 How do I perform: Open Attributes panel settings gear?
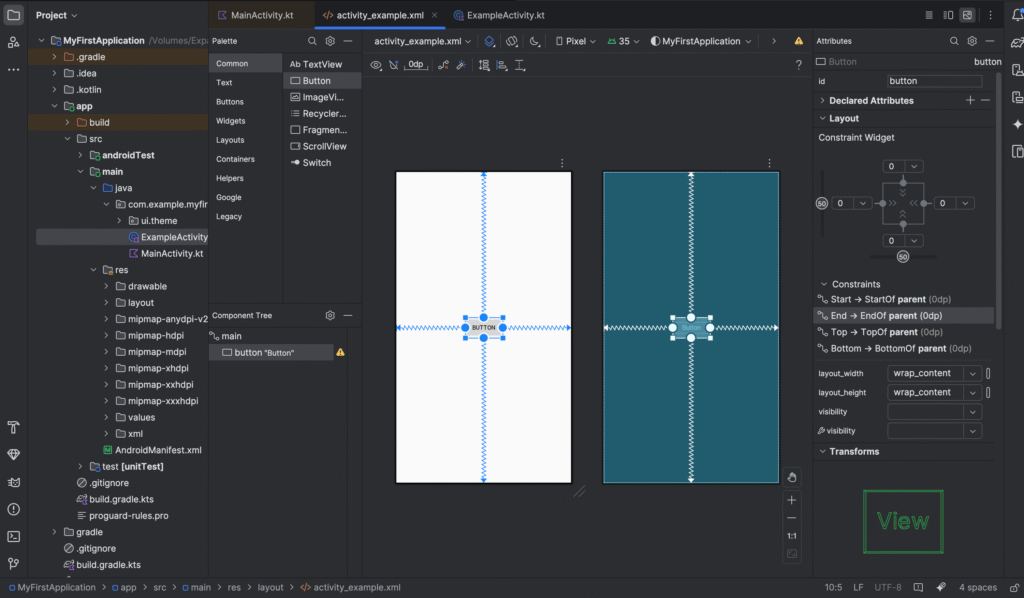pyautogui.click(x=972, y=41)
